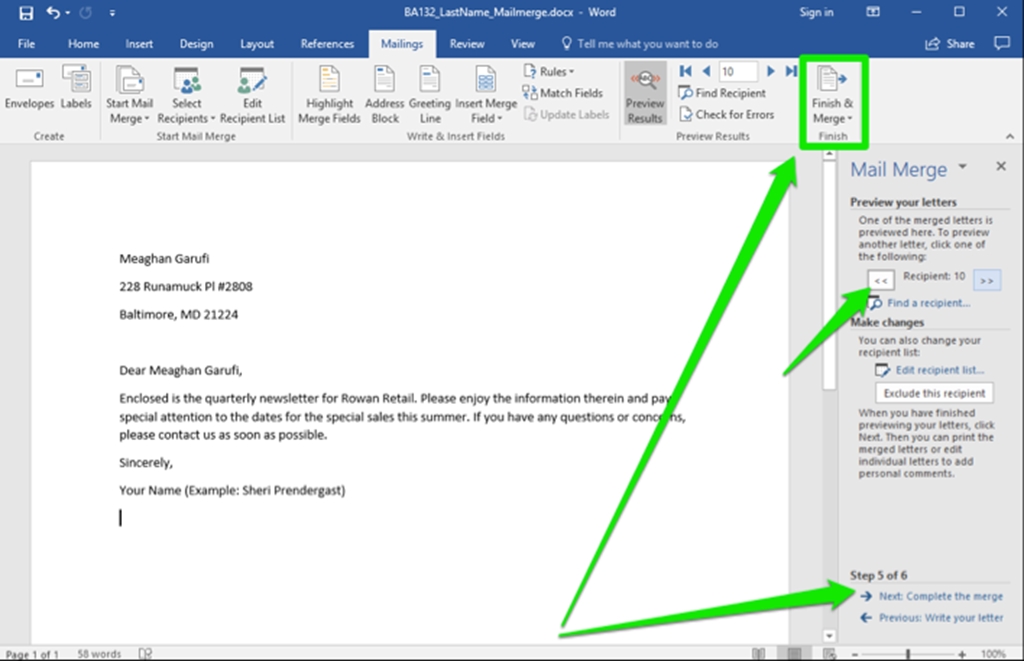Go to the first record arrow

pyautogui.click(x=685, y=72)
